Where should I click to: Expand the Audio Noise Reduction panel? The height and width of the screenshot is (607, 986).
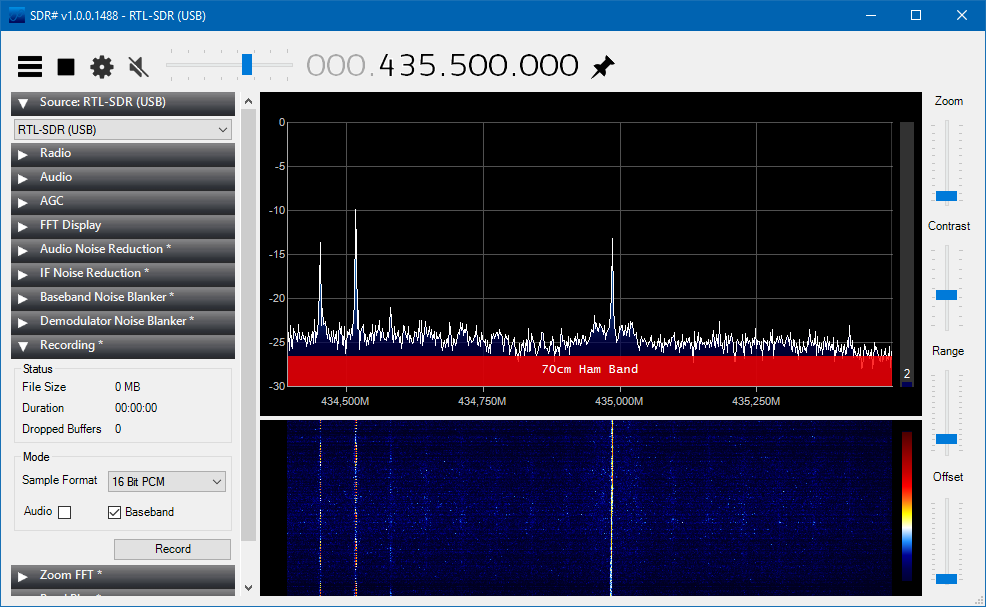click(122, 250)
